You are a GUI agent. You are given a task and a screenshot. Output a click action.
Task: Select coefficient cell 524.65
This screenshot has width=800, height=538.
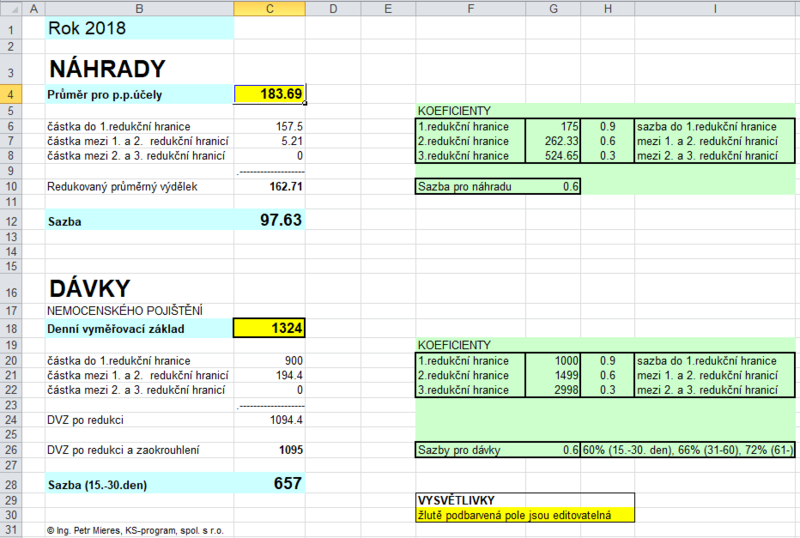click(553, 156)
